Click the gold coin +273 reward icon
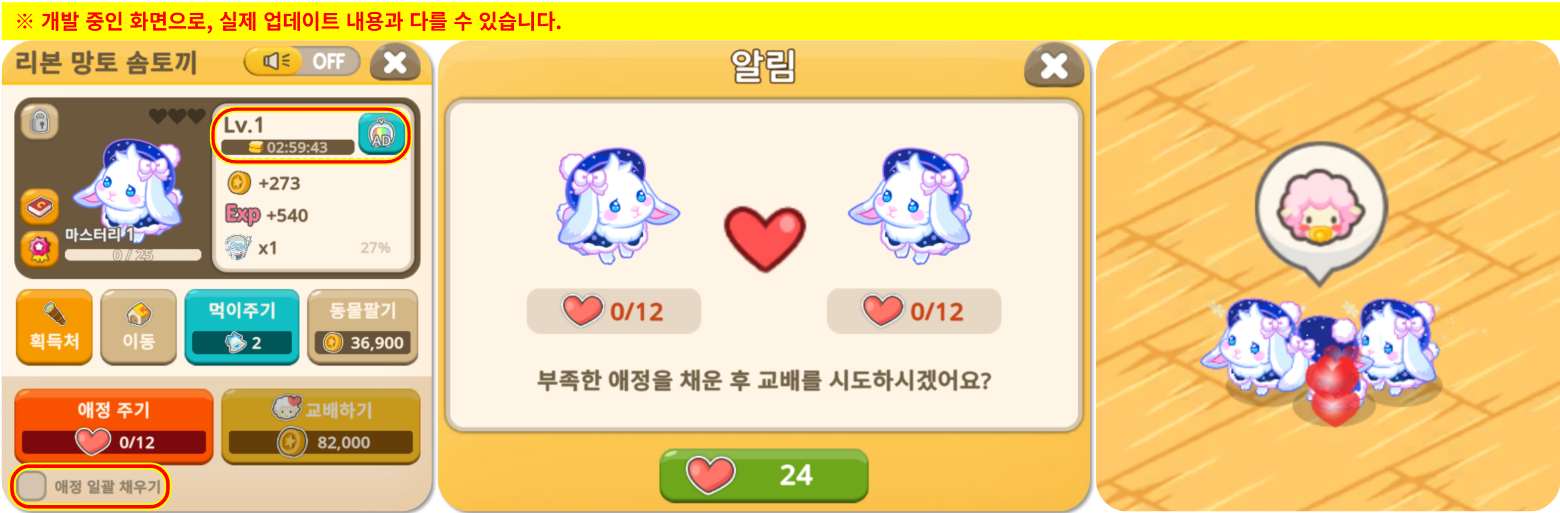 (x=238, y=183)
